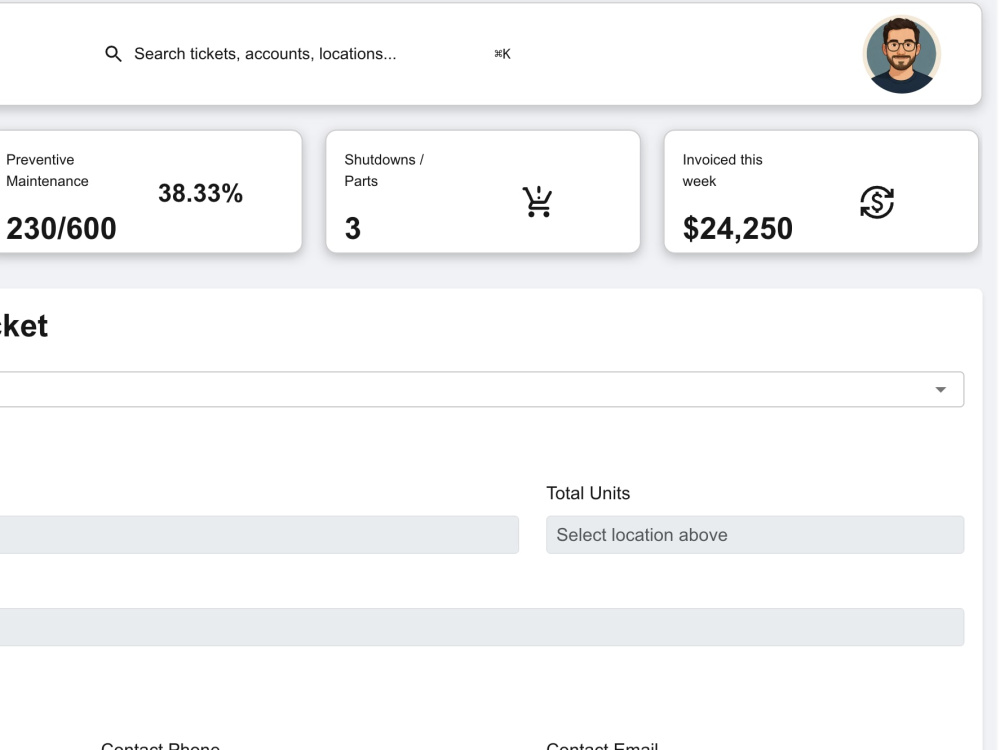The image size is (1000, 750).
Task: Click the magnifying glass search icon
Action: (x=113, y=54)
